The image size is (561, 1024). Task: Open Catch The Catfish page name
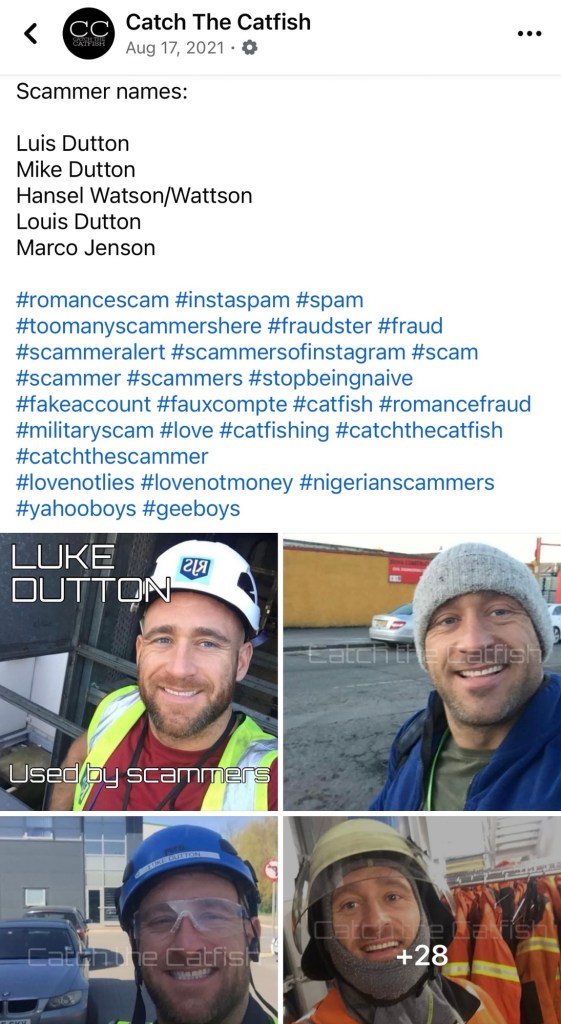218,22
